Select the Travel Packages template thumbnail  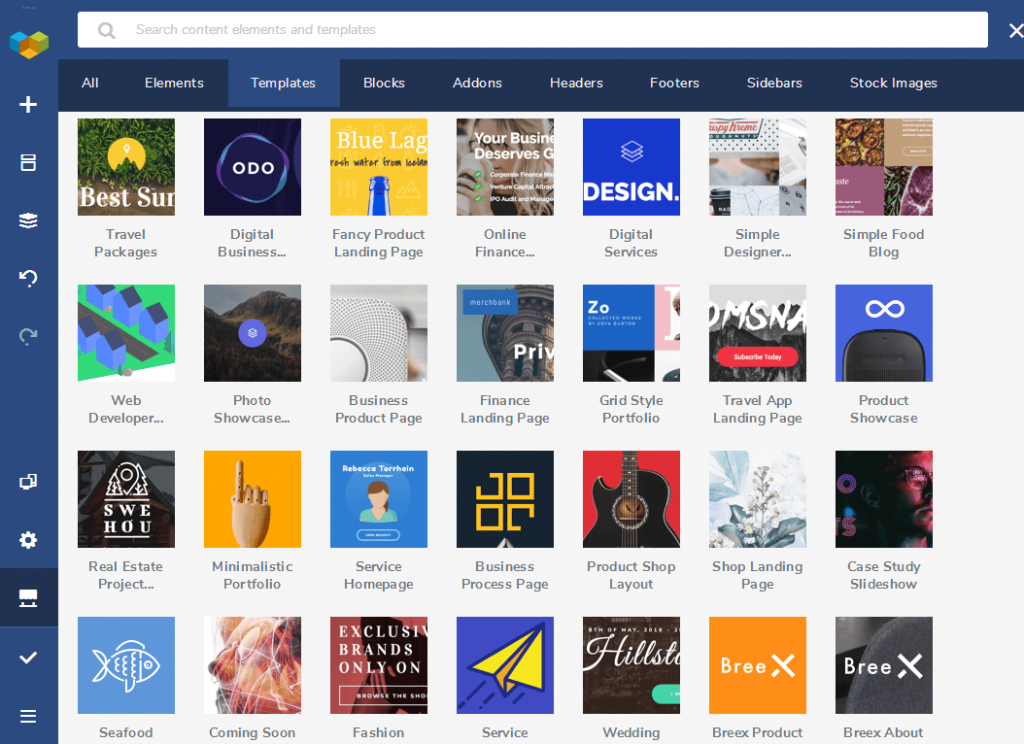click(x=126, y=167)
